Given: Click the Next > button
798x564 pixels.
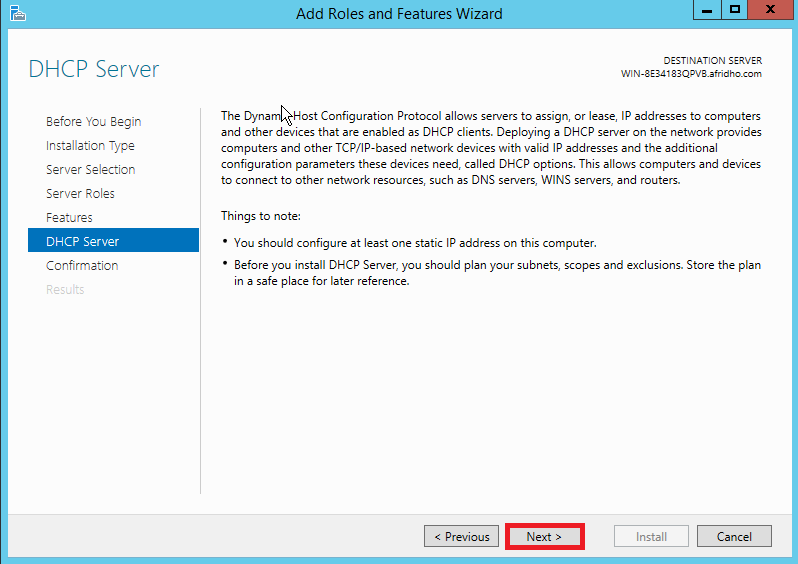Looking at the screenshot, I should pos(544,537).
